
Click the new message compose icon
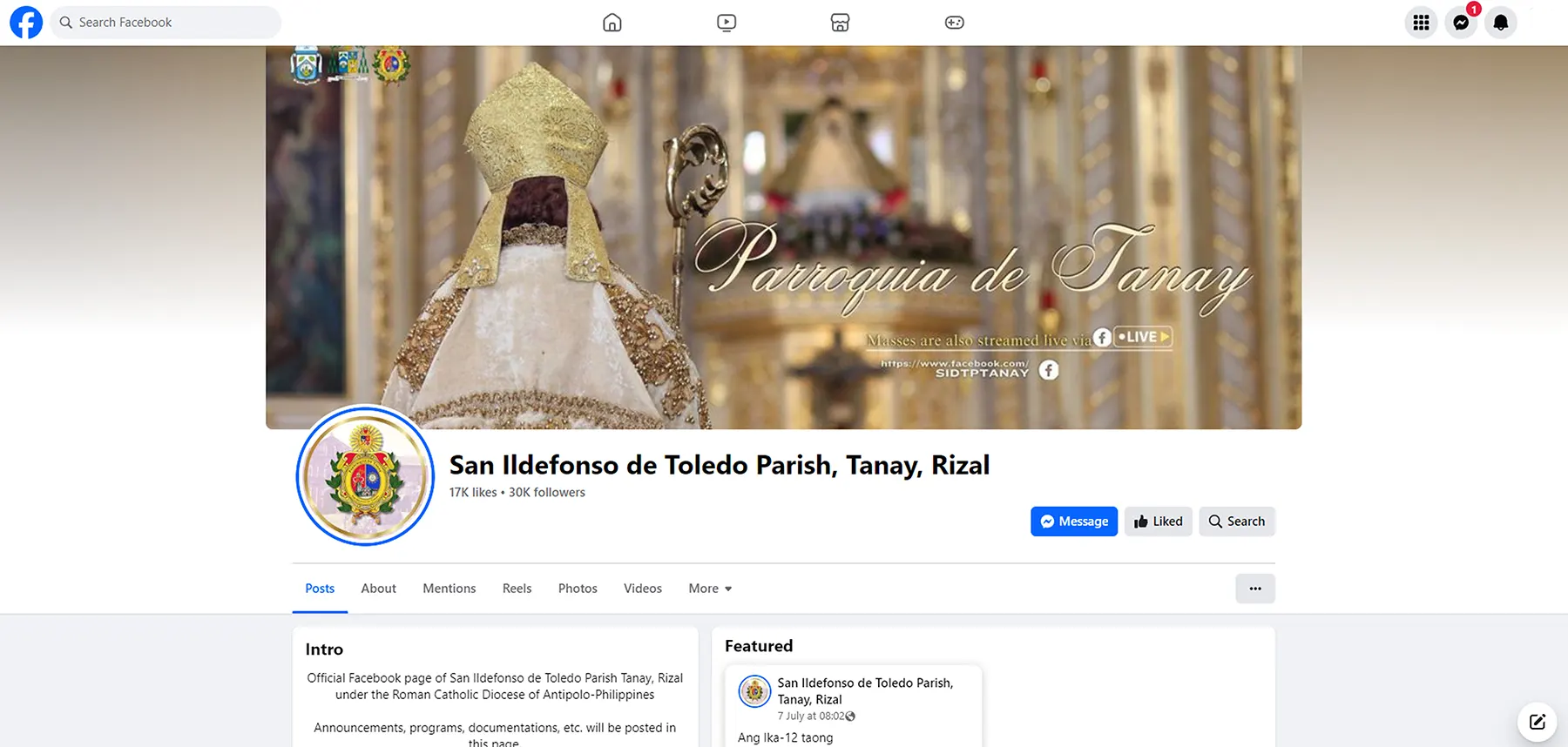[1537, 722]
